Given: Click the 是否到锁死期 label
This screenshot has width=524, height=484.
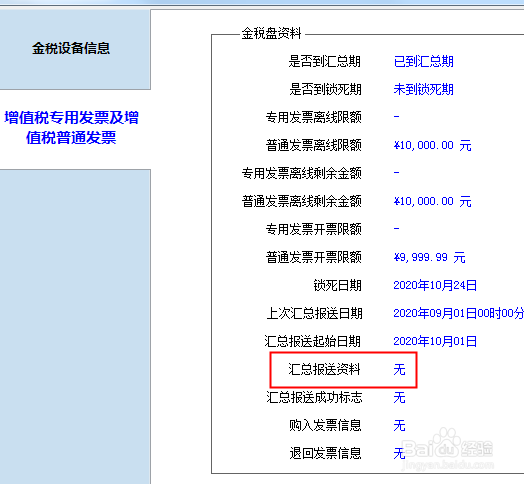Looking at the screenshot, I should click(325, 90).
